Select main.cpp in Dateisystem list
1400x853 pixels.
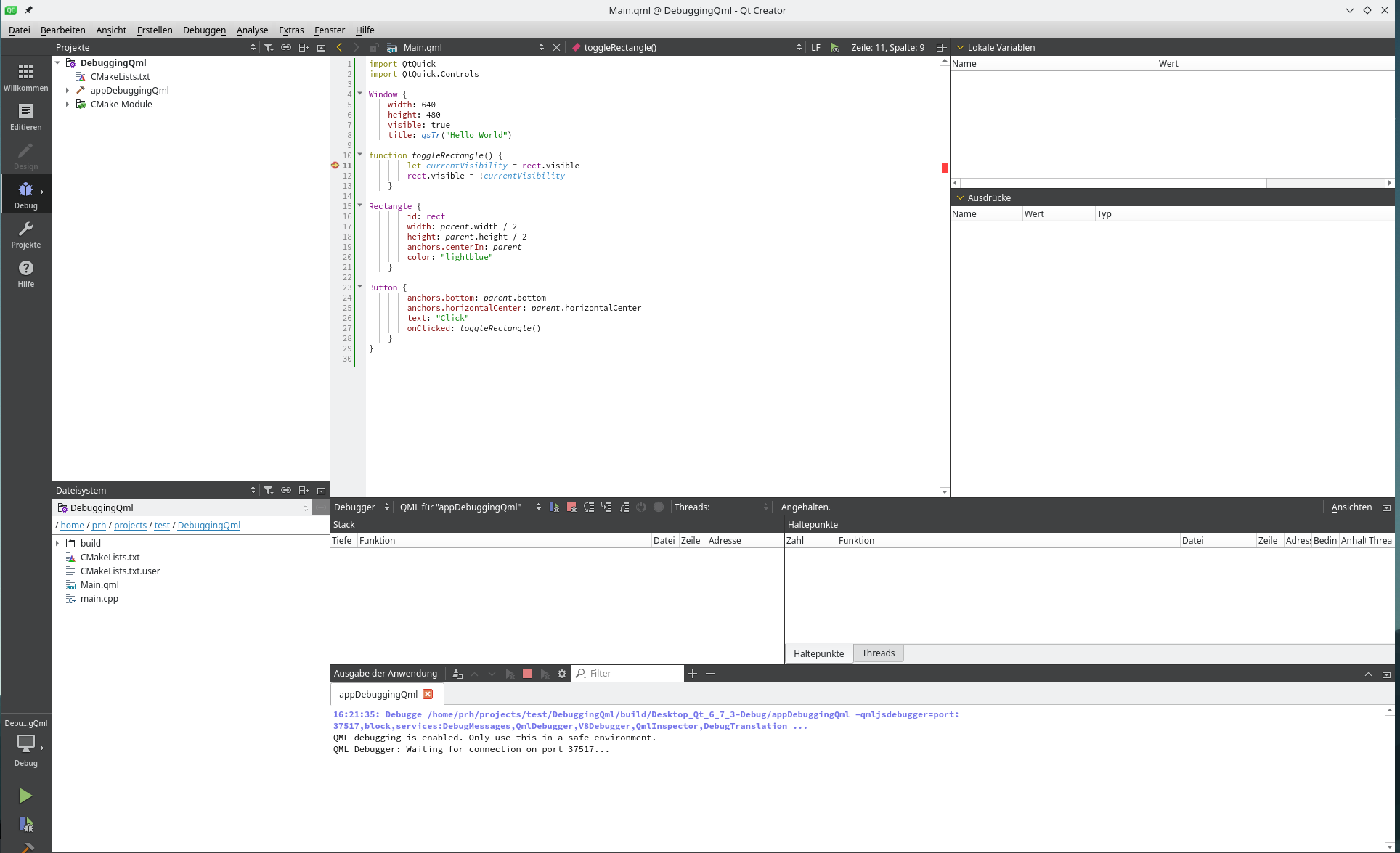tap(99, 598)
